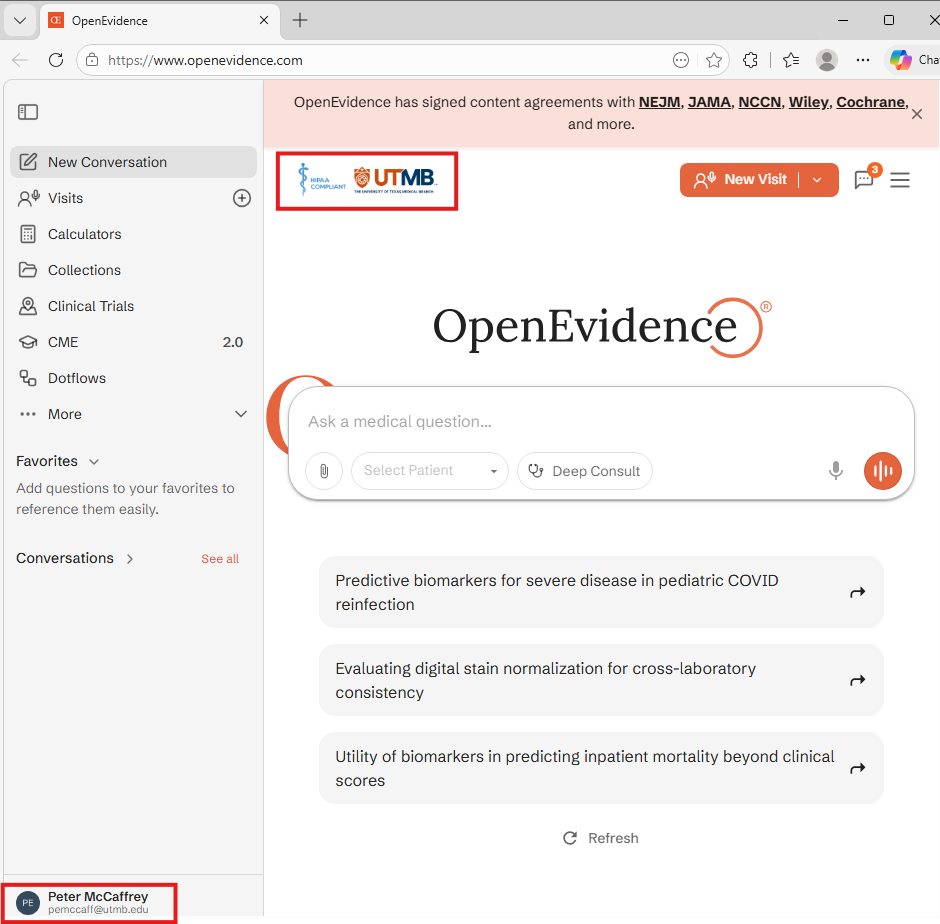Open the NEJM link in banner
Viewport: 940px width, 924px height.
[659, 102]
